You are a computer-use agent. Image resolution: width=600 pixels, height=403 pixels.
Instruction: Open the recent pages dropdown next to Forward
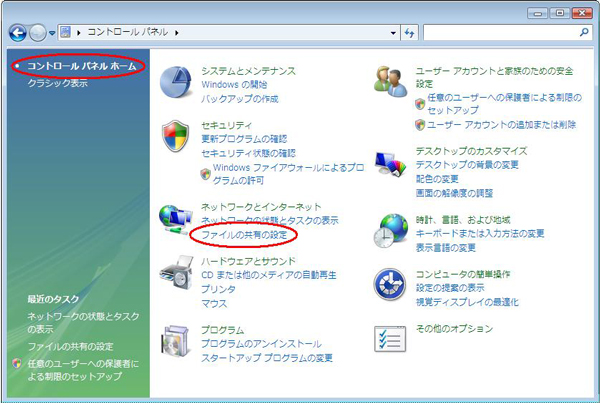(x=52, y=33)
